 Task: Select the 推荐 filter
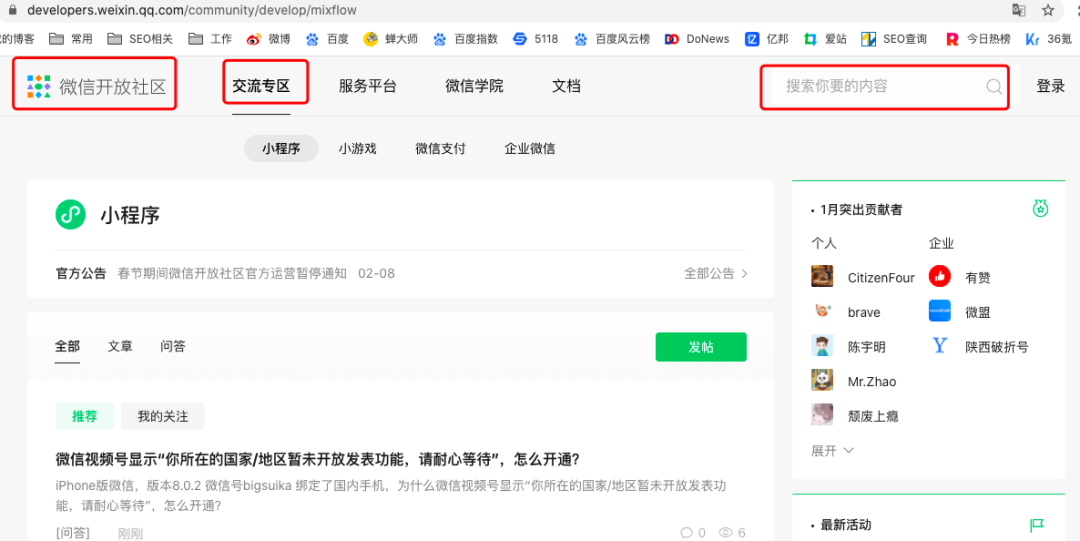(x=84, y=416)
